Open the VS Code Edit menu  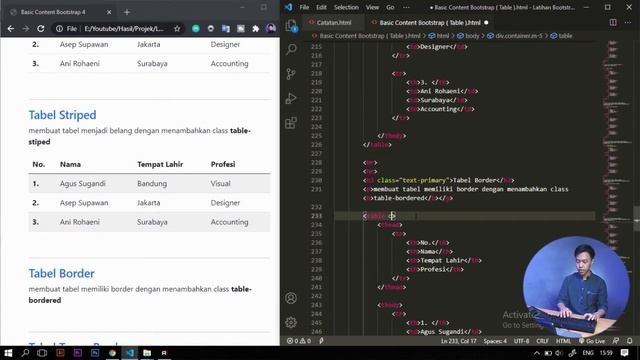pos(321,7)
